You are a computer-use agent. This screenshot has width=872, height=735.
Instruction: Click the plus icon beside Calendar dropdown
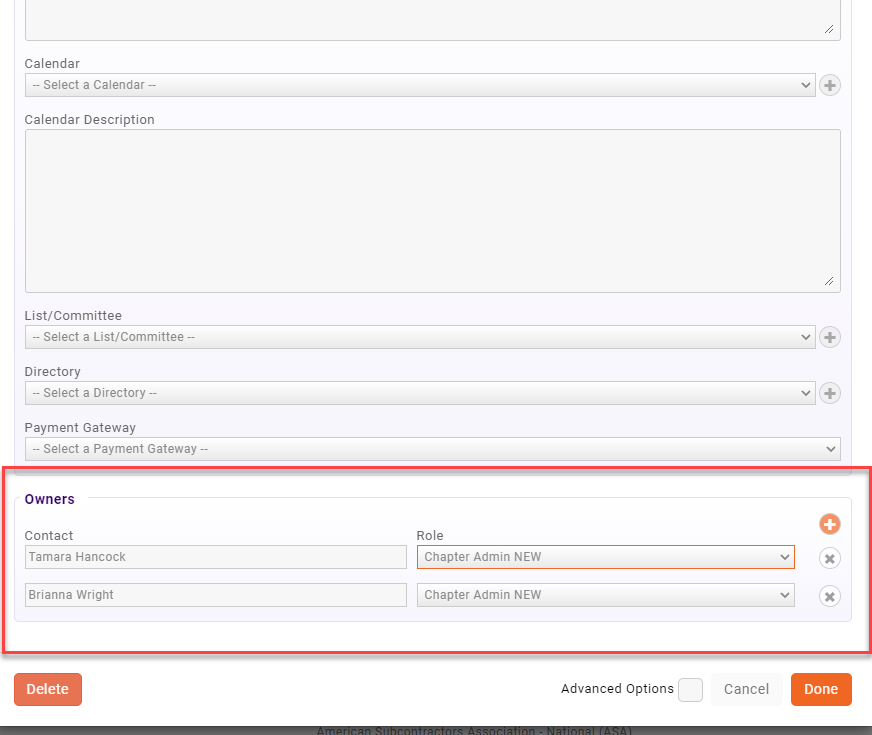829,85
